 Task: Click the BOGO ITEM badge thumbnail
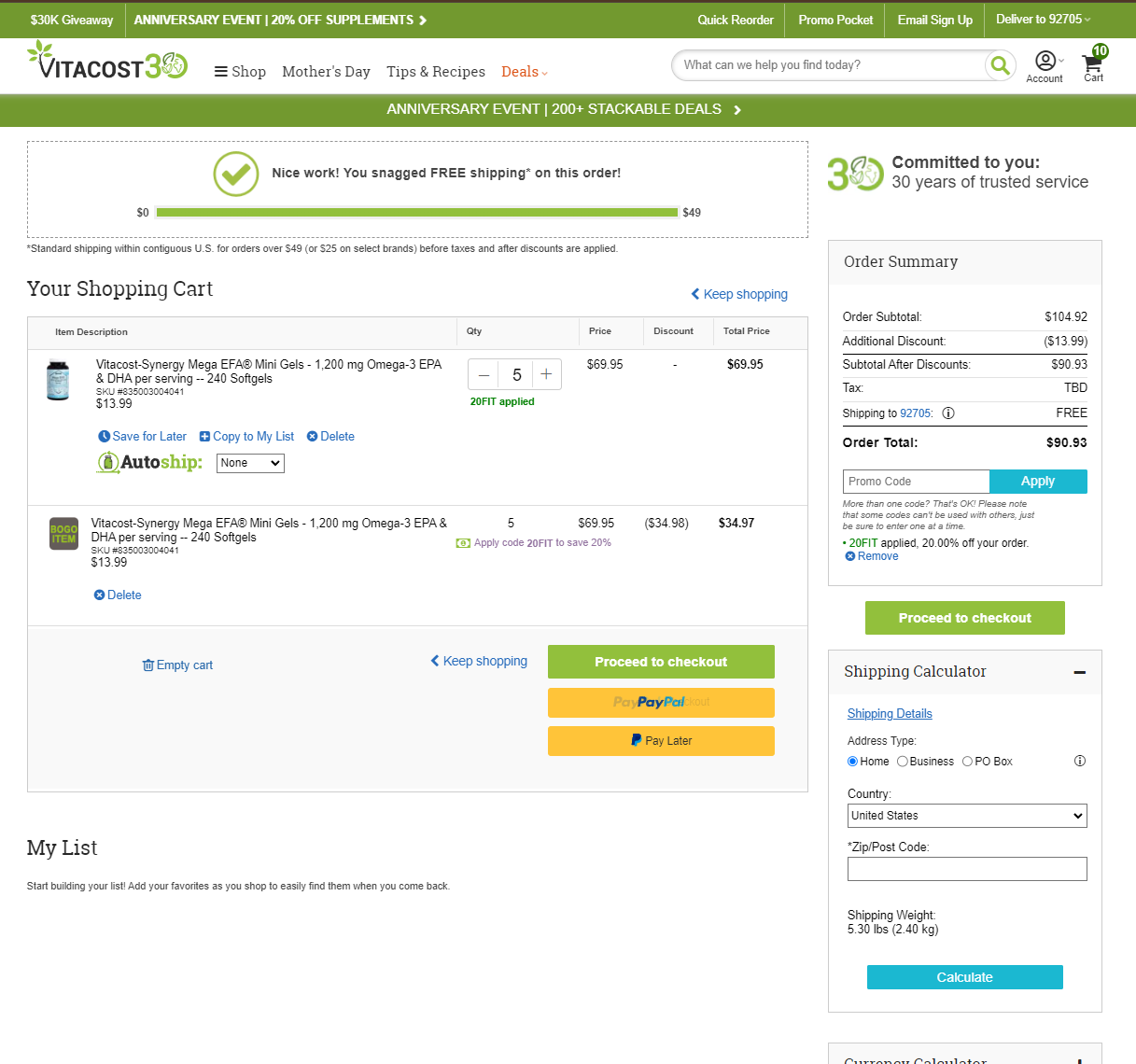[x=63, y=534]
